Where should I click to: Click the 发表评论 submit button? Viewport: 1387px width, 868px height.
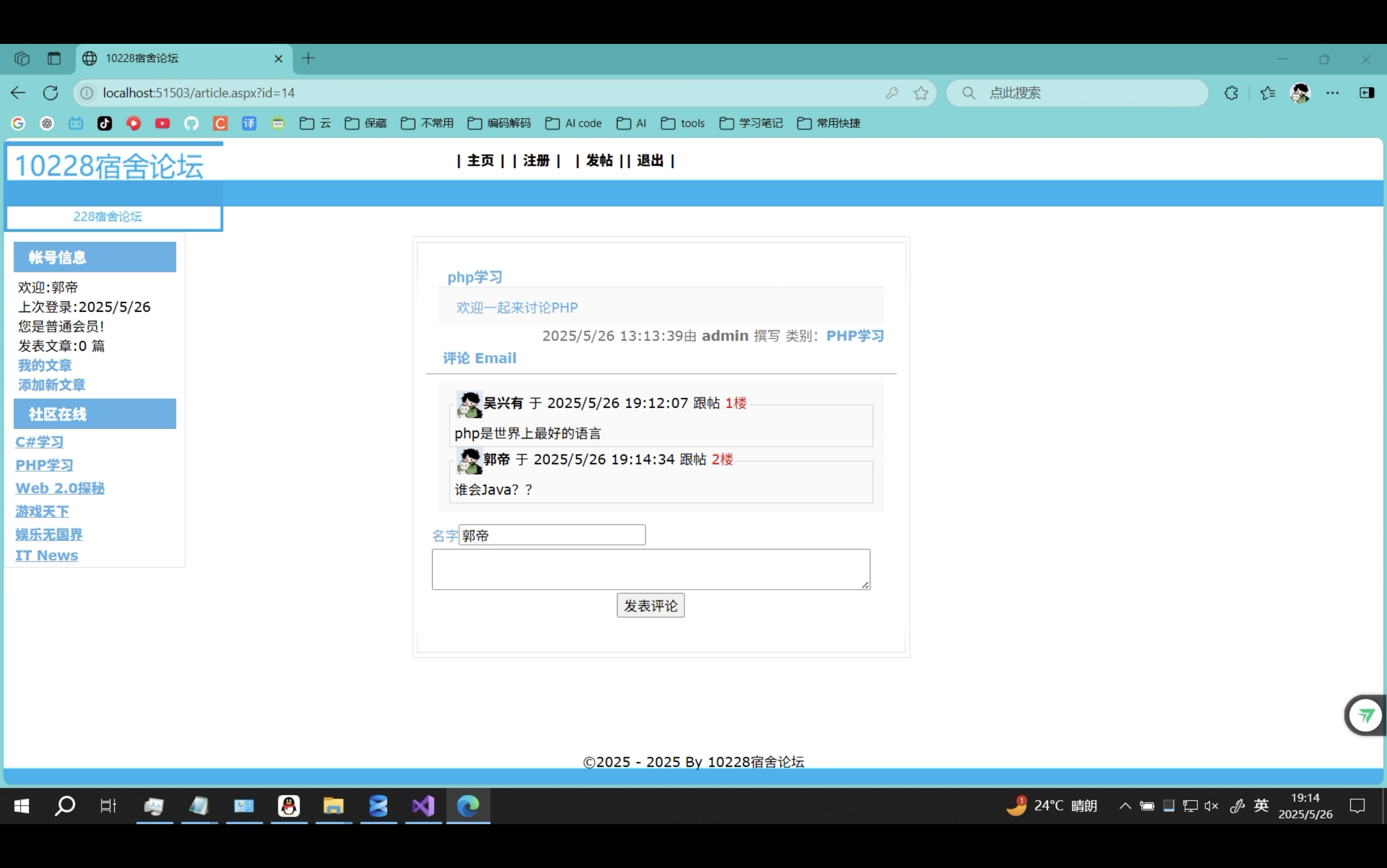[x=651, y=606]
